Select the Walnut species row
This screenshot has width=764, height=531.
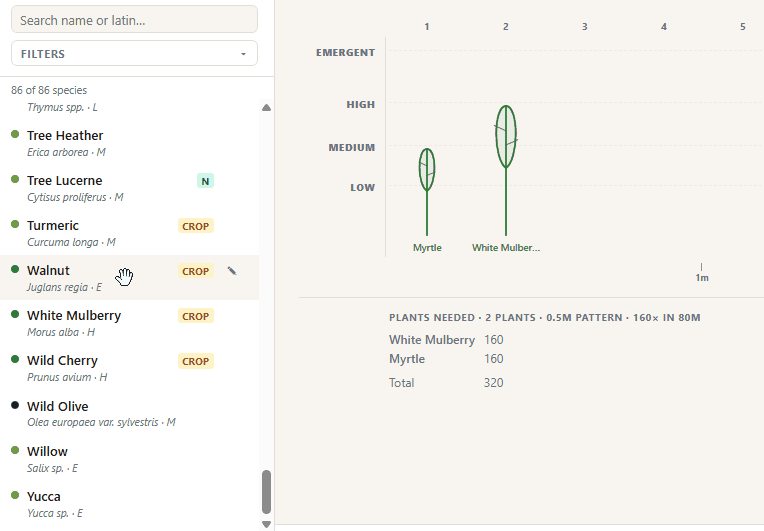(129, 278)
